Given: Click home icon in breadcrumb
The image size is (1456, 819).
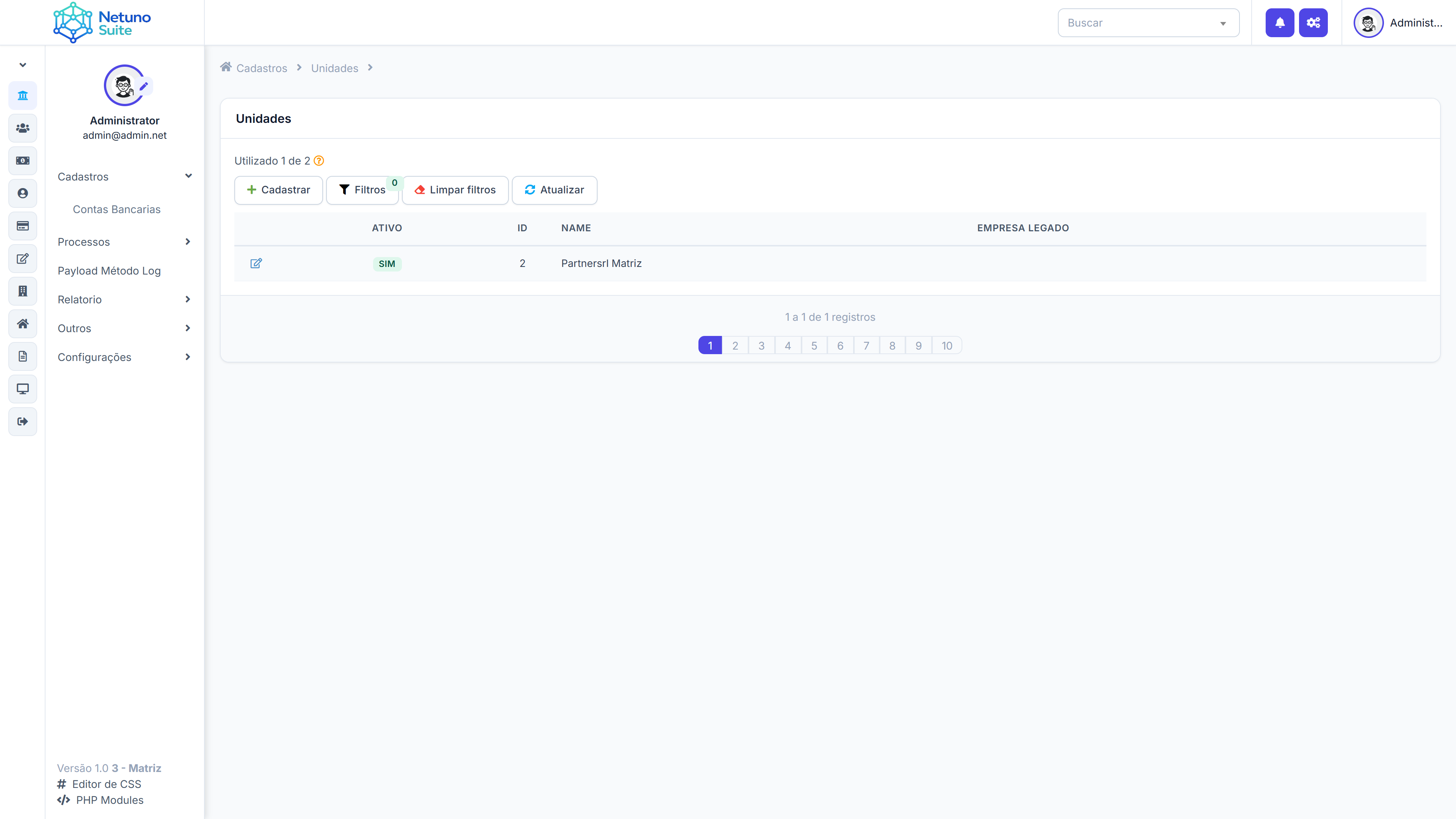Looking at the screenshot, I should pyautogui.click(x=226, y=67).
